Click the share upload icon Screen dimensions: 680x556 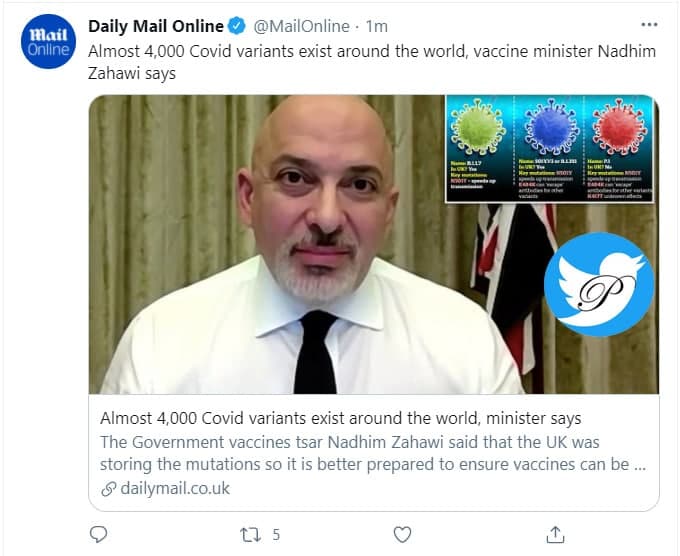click(555, 534)
